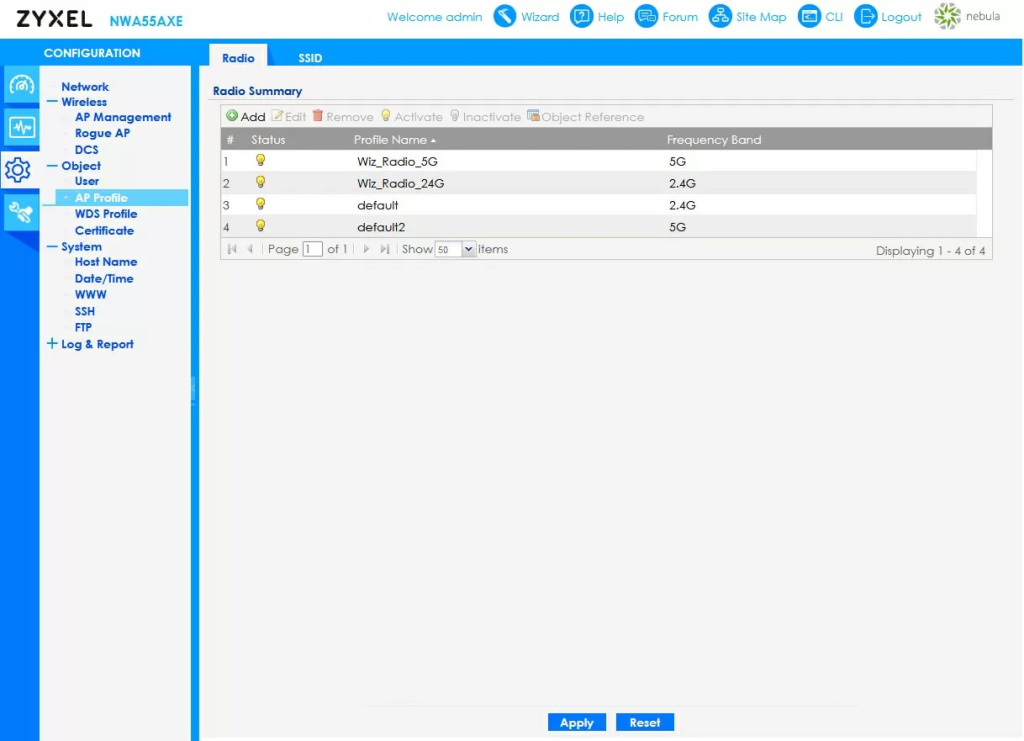
Task: Click Add to create radio profile
Action: [x=246, y=117]
